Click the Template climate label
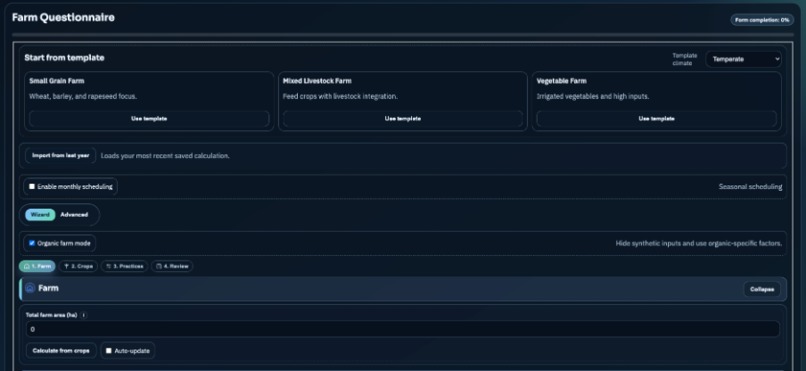Screen dimensions: 806x371 (685, 59)
